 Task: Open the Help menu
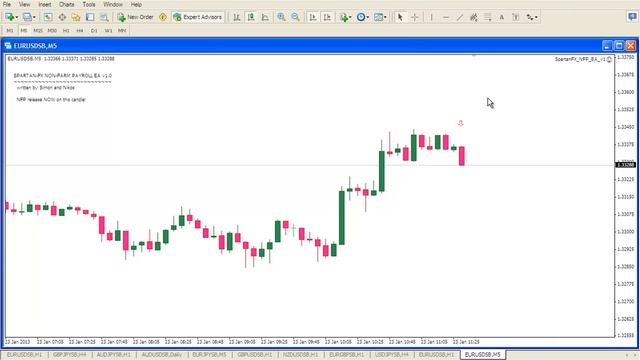point(136,4)
